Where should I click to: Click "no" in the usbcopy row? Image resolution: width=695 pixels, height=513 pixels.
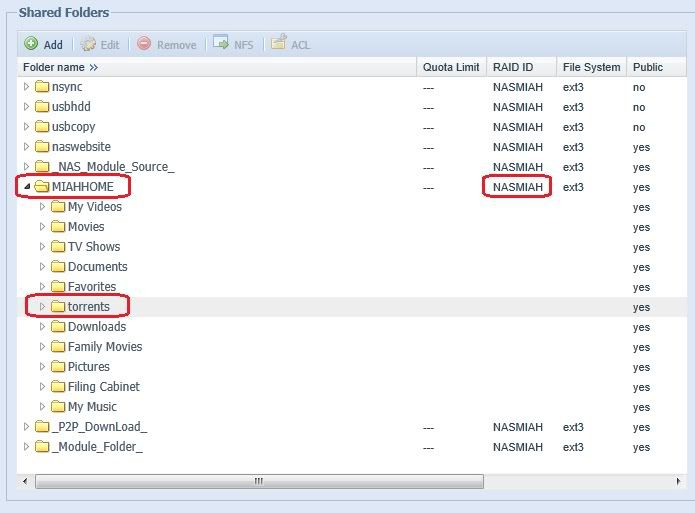tap(639, 127)
